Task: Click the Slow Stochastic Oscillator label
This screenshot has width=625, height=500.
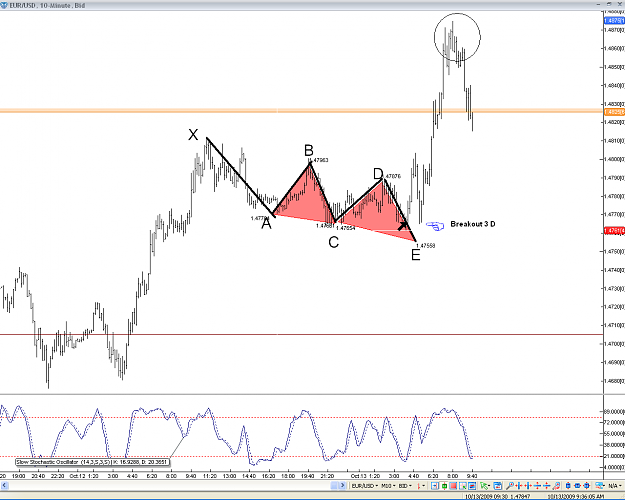Action: [x=92, y=462]
